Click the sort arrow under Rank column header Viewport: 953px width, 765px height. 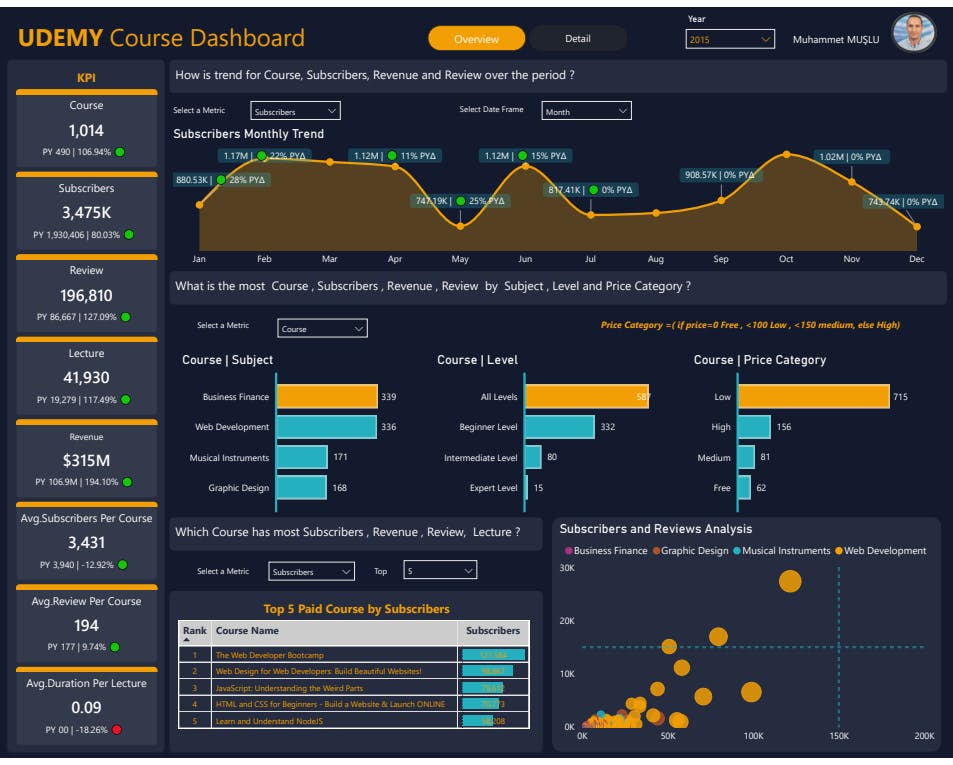click(187, 639)
